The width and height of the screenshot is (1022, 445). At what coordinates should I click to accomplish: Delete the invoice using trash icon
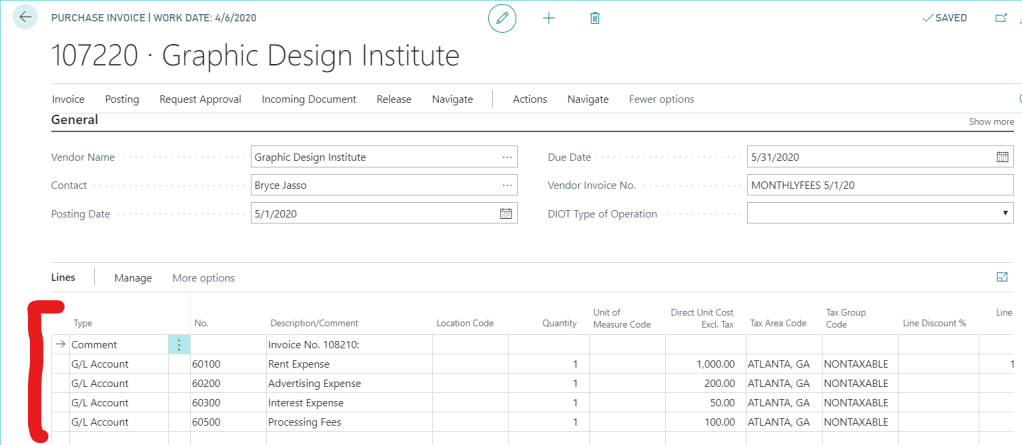[x=595, y=18]
